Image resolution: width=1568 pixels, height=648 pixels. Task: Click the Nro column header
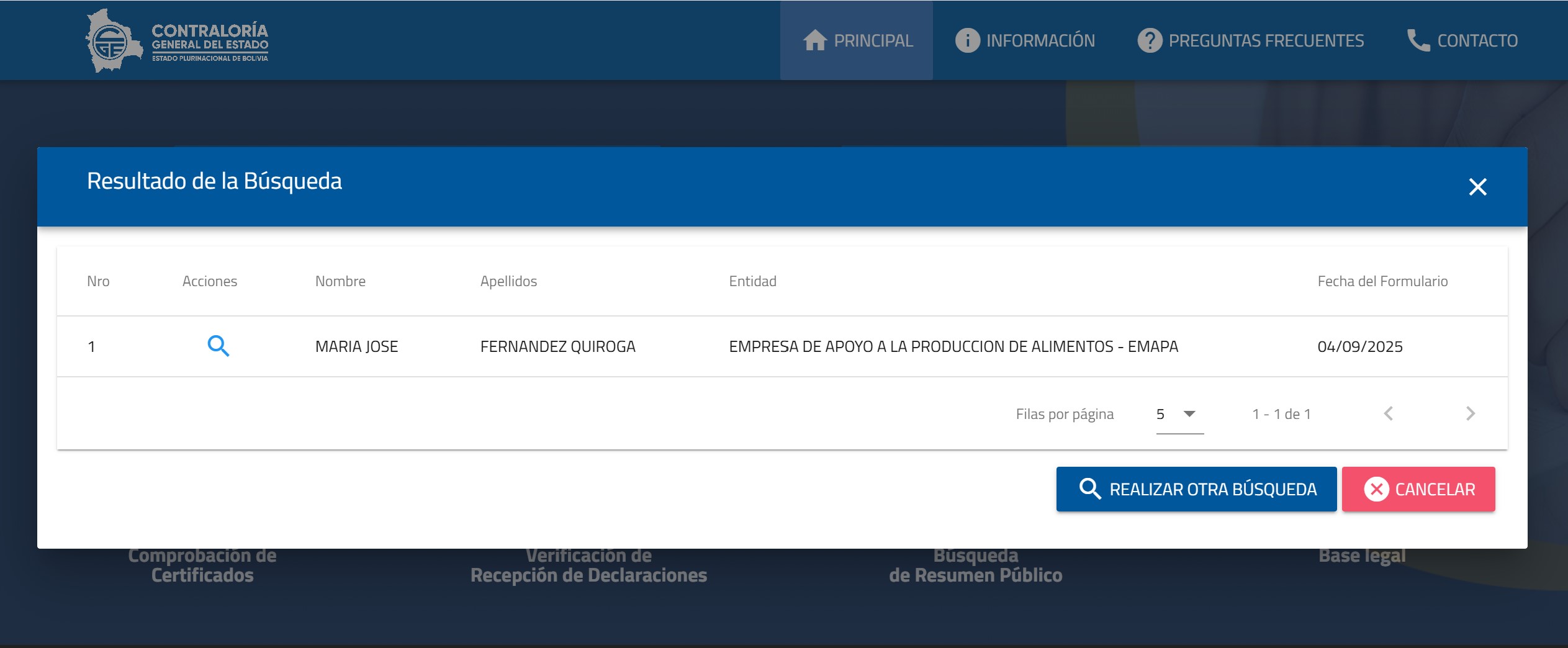(x=98, y=281)
